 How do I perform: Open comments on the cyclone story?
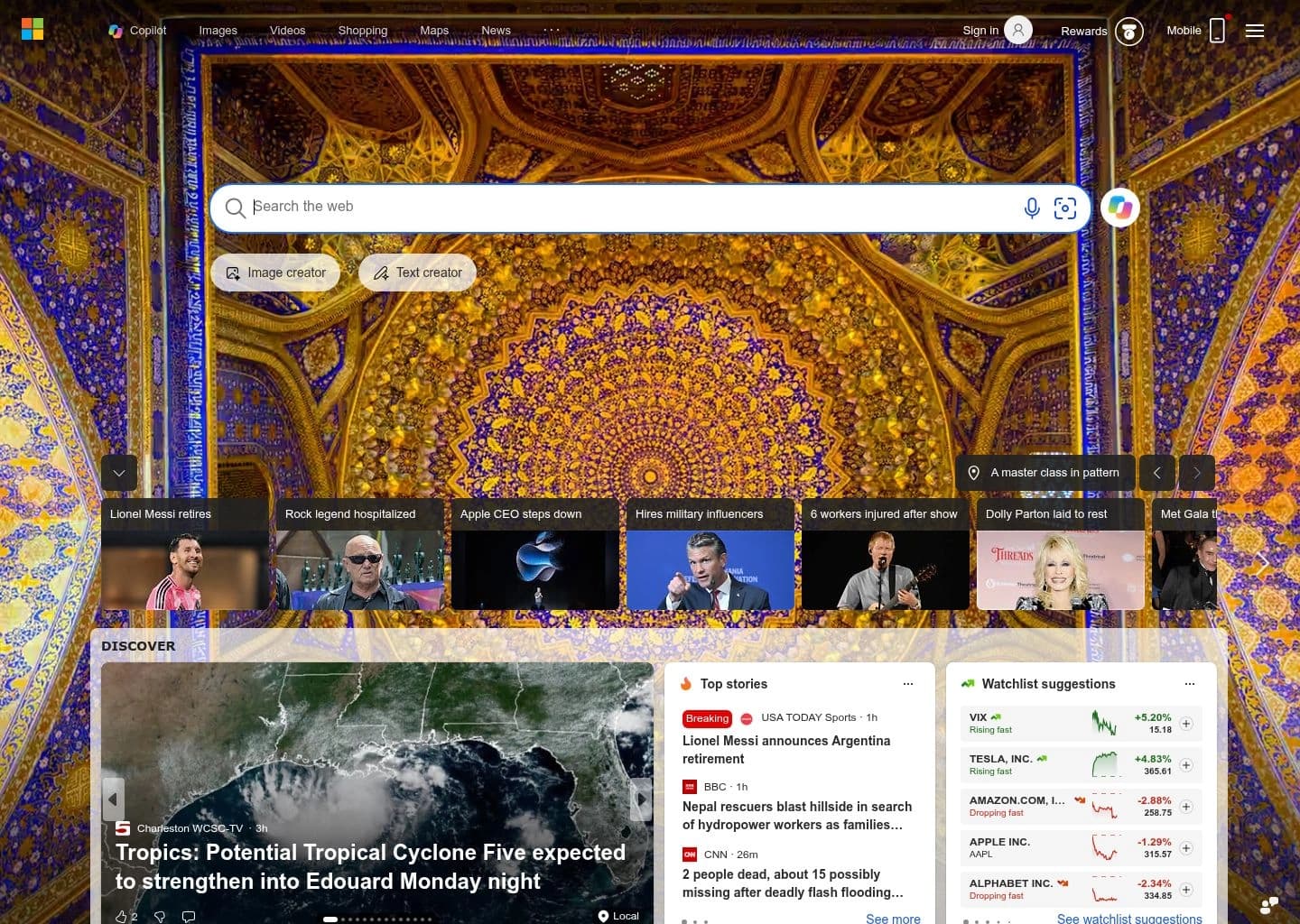pyautogui.click(x=189, y=916)
